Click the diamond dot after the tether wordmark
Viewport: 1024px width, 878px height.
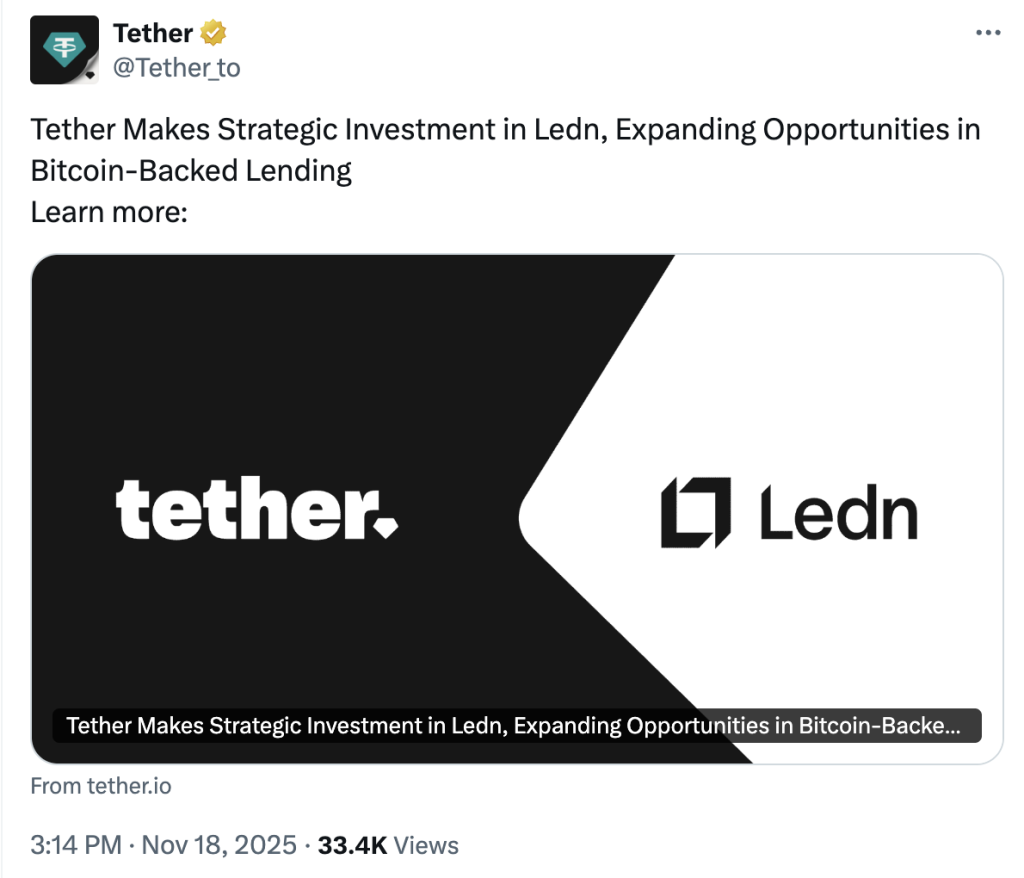coord(386,525)
